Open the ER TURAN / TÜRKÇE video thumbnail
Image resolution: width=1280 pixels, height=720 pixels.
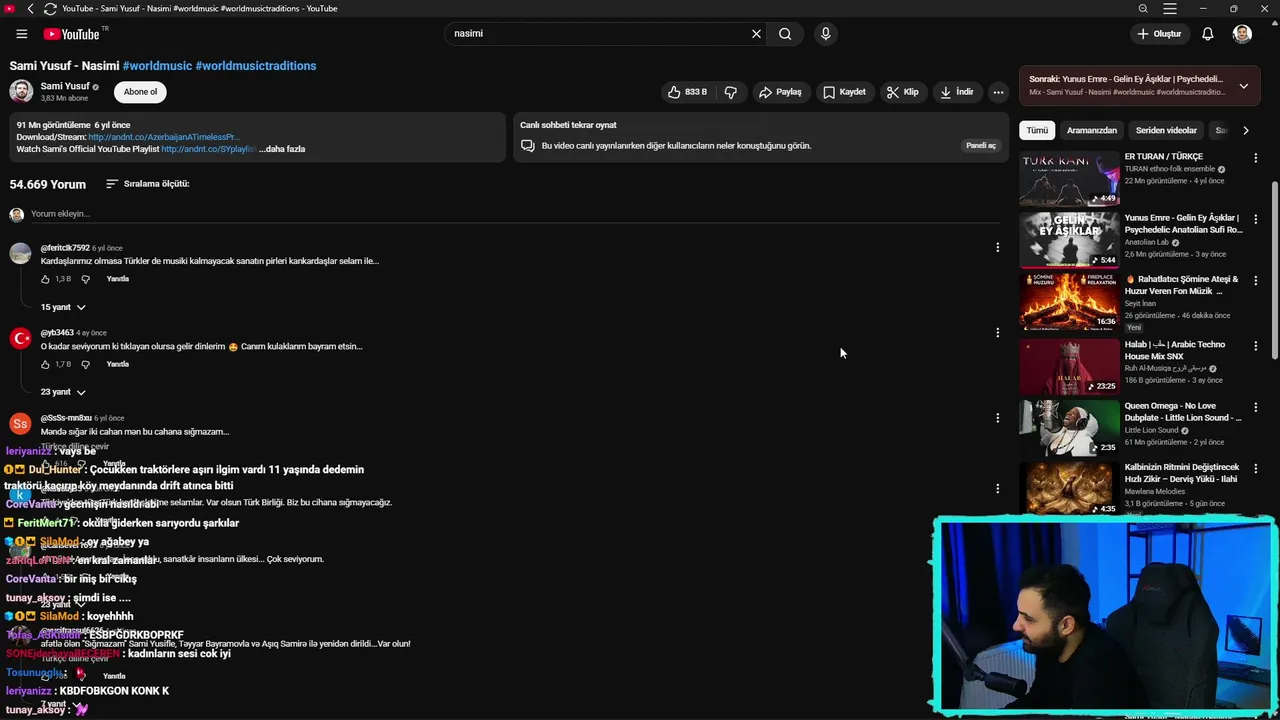1069,178
